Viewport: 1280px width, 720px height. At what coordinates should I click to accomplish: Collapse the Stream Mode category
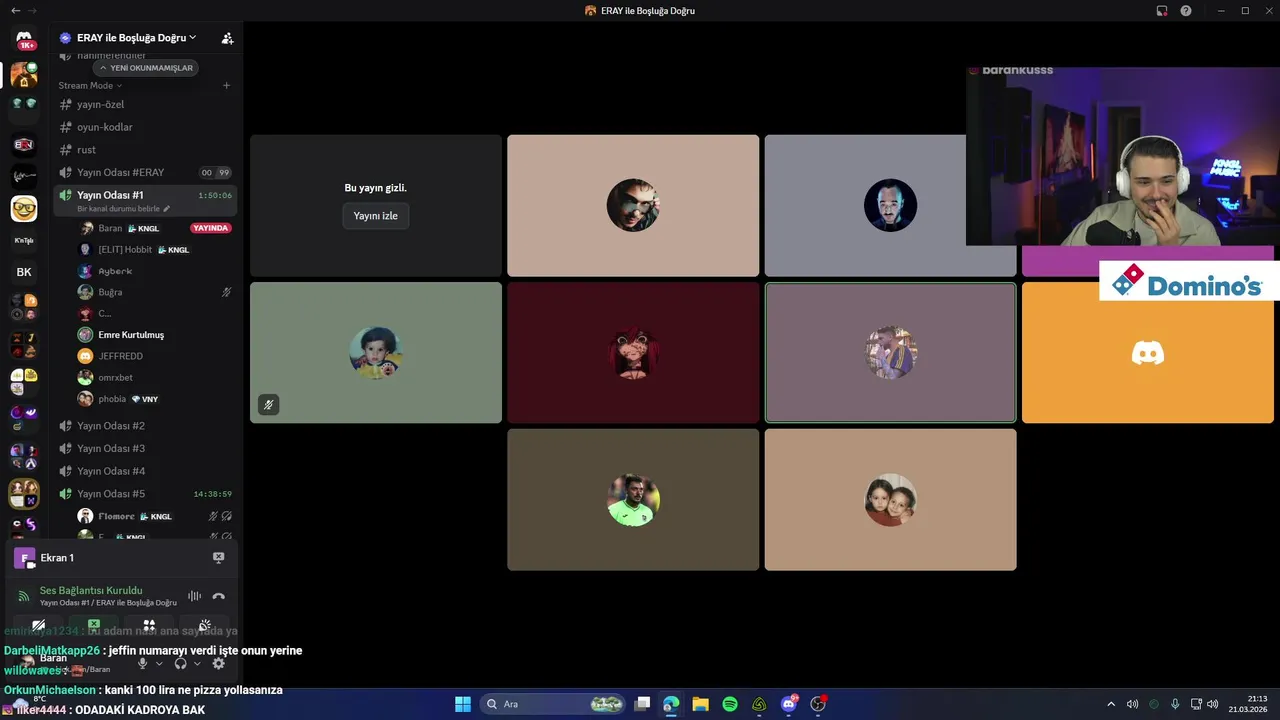90,86
